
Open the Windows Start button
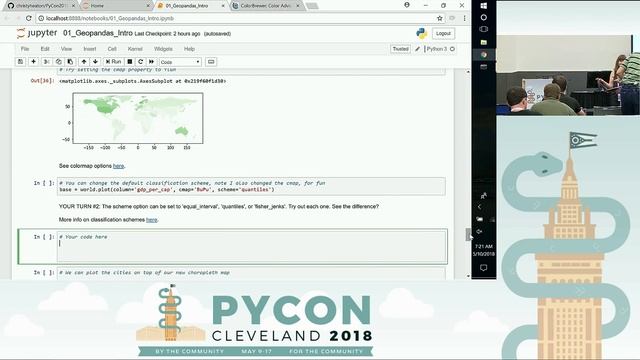pyautogui.click(x=484, y=6)
